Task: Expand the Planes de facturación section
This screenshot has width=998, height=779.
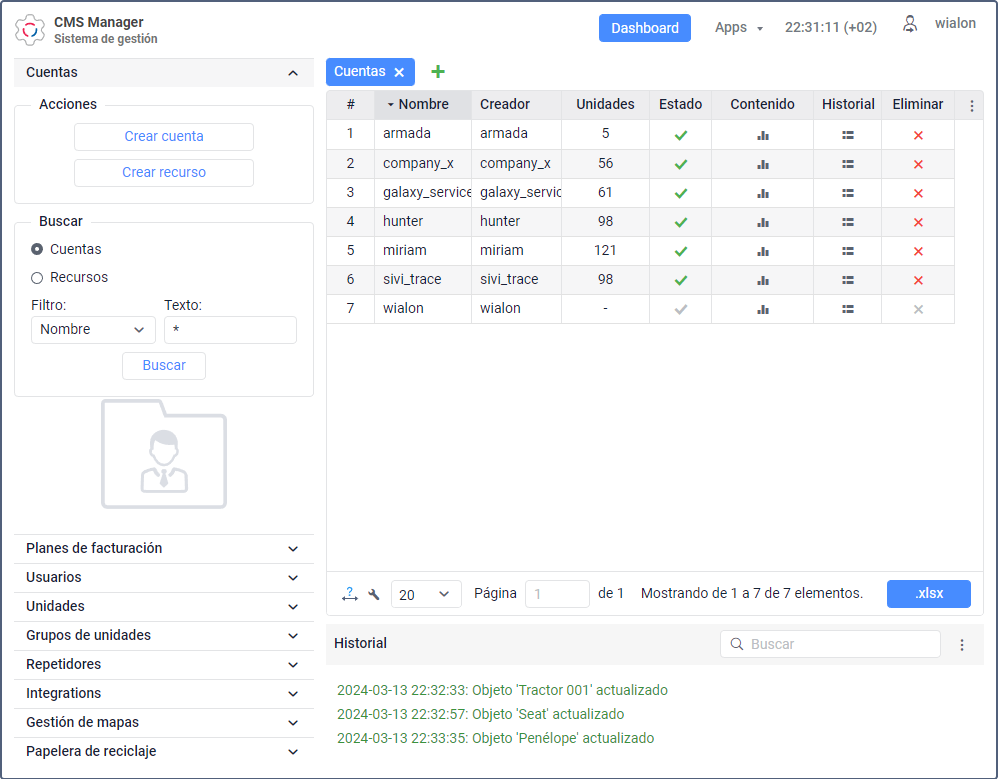Action: click(x=163, y=549)
